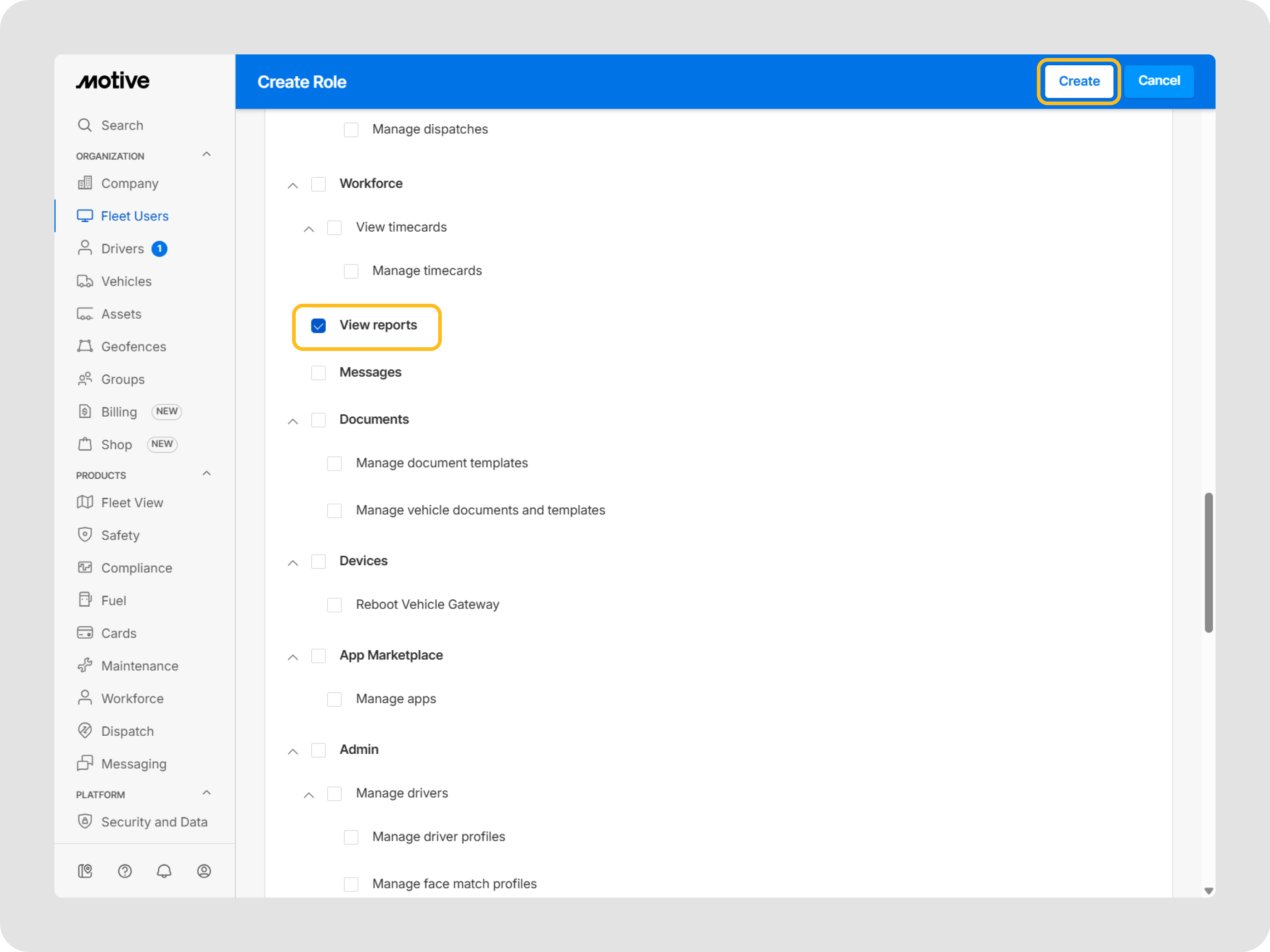1270x952 pixels.
Task: Open the Fuel section
Action: point(114,600)
